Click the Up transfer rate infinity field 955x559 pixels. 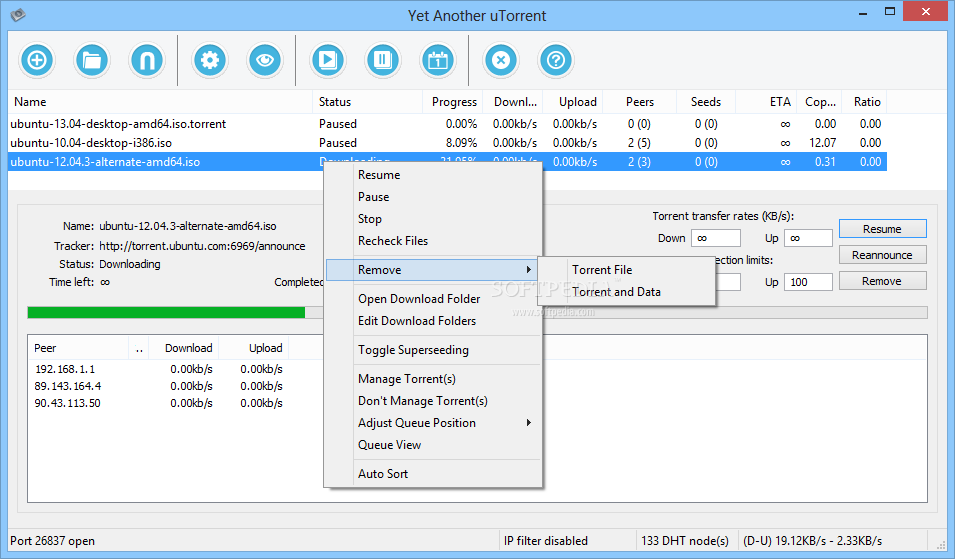(x=808, y=238)
